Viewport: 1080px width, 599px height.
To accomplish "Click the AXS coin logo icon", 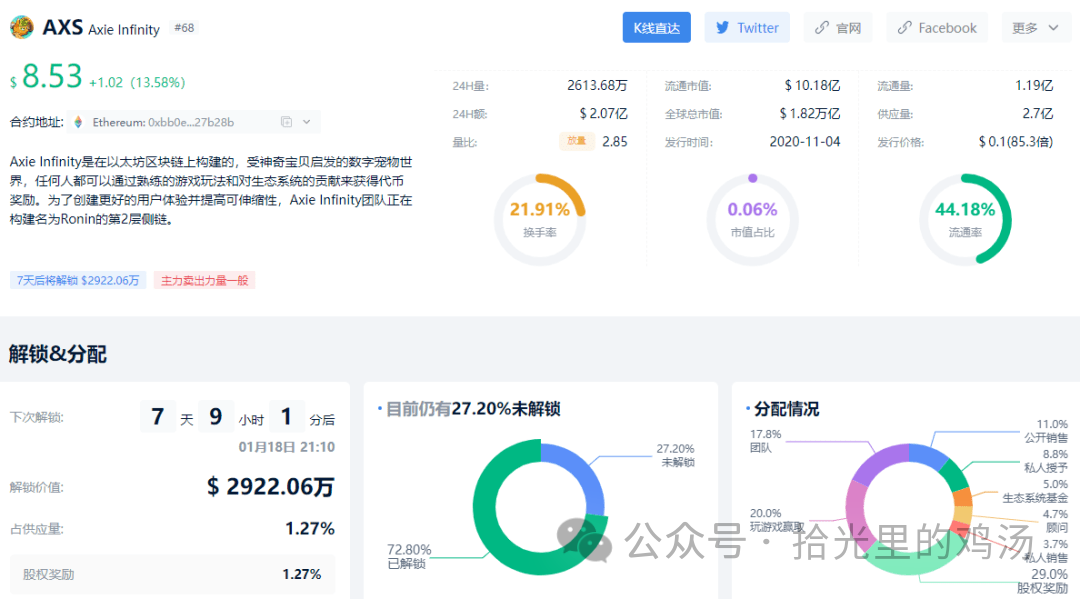I will pyautogui.click(x=22, y=28).
